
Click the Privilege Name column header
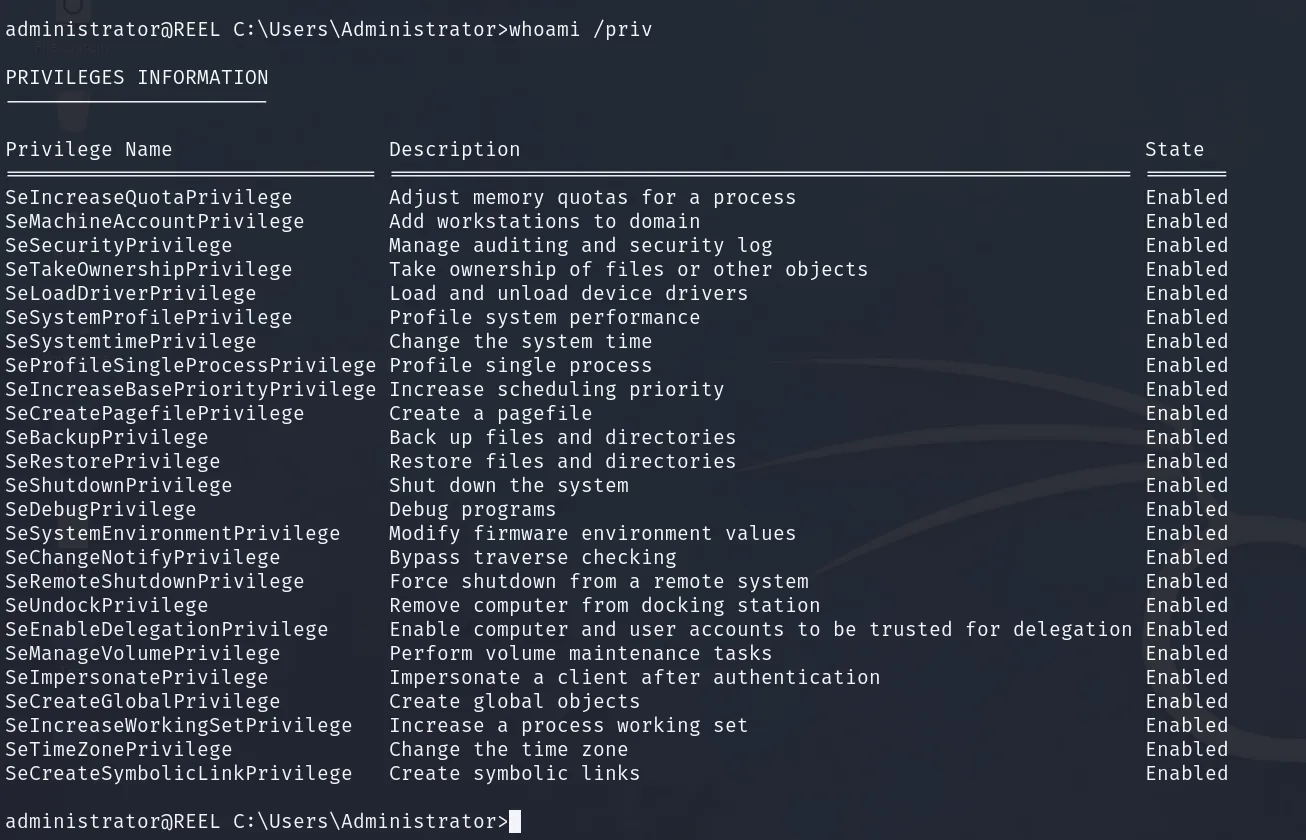[x=89, y=149]
